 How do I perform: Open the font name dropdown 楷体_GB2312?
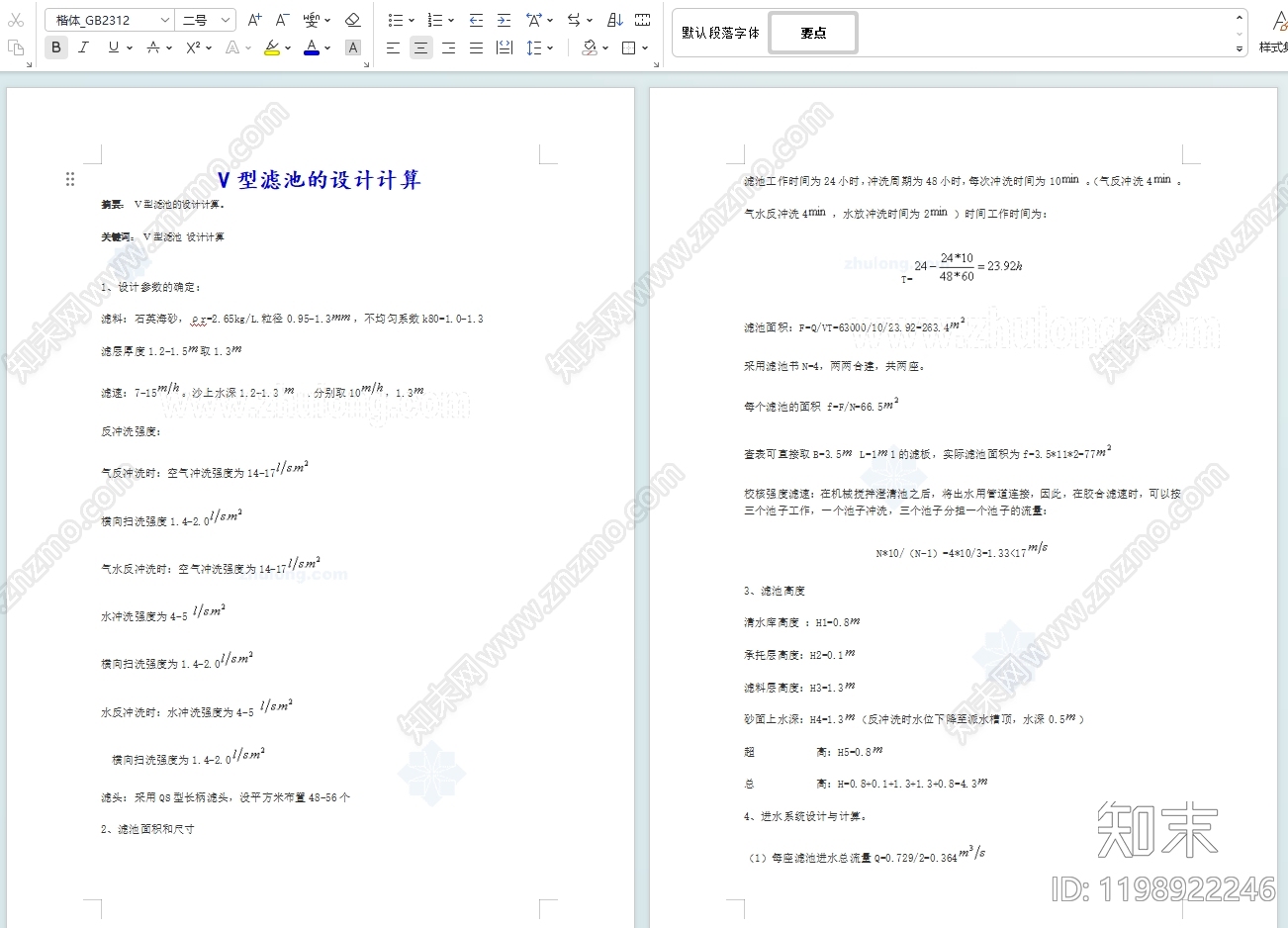[110, 20]
